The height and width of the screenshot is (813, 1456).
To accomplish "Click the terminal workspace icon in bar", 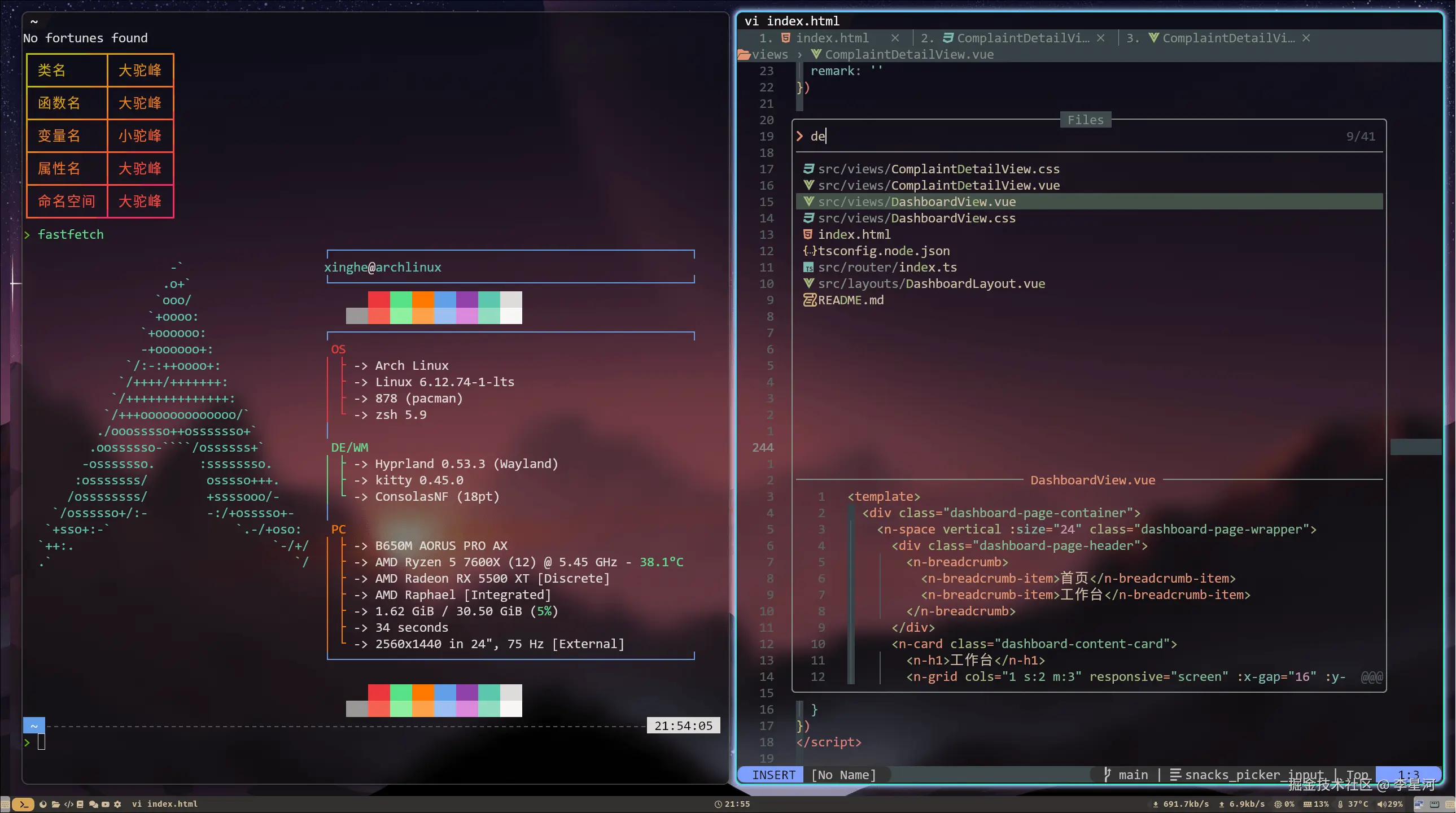I will click(23, 805).
